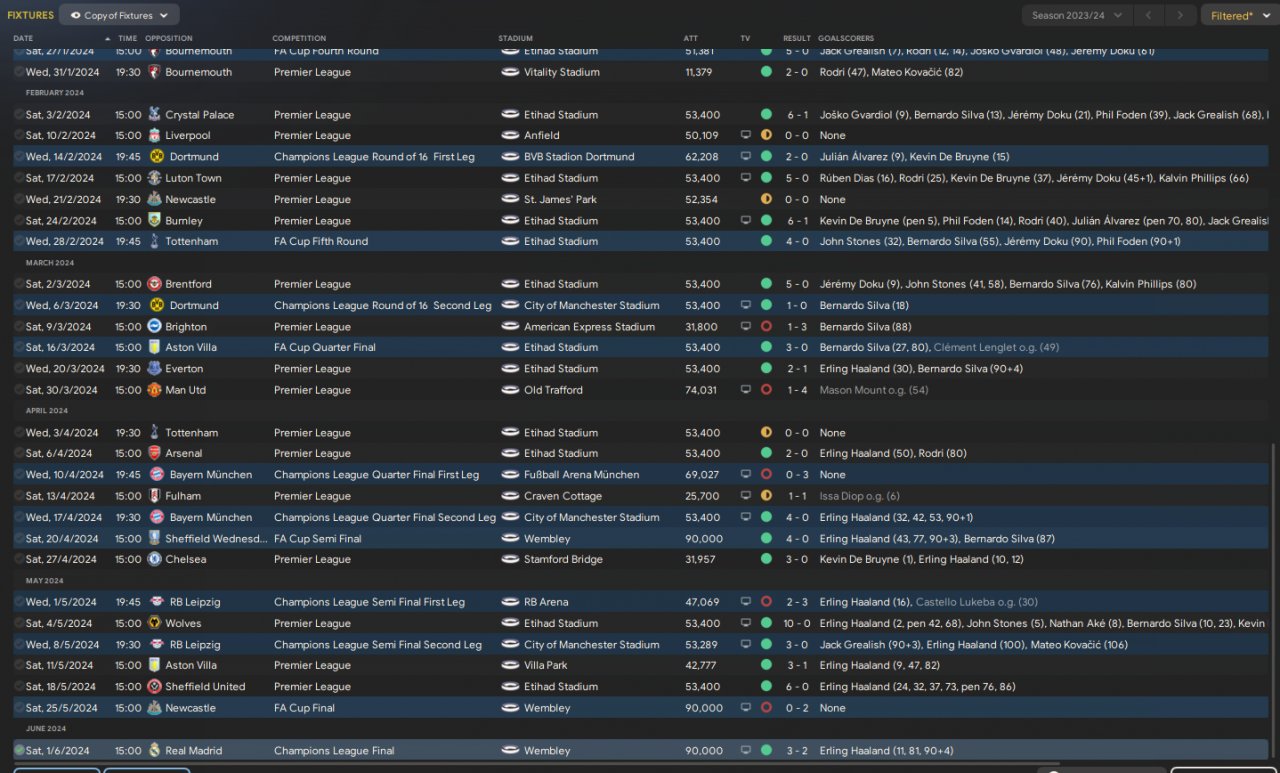This screenshot has height=773, width=1280.
Task: Click the 74,031 attendance figure
Action: (x=701, y=390)
